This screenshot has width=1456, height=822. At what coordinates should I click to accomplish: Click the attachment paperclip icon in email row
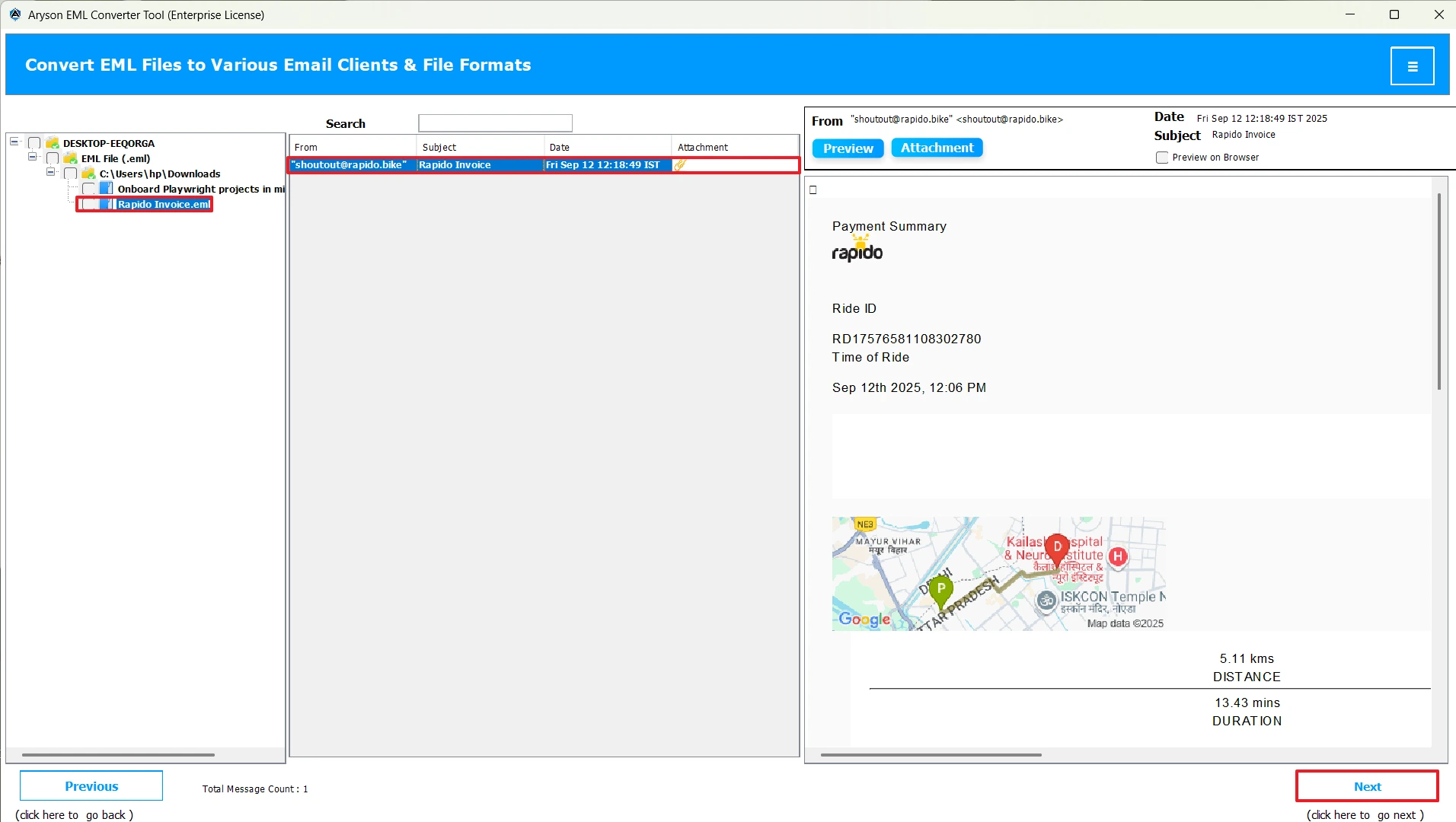680,165
